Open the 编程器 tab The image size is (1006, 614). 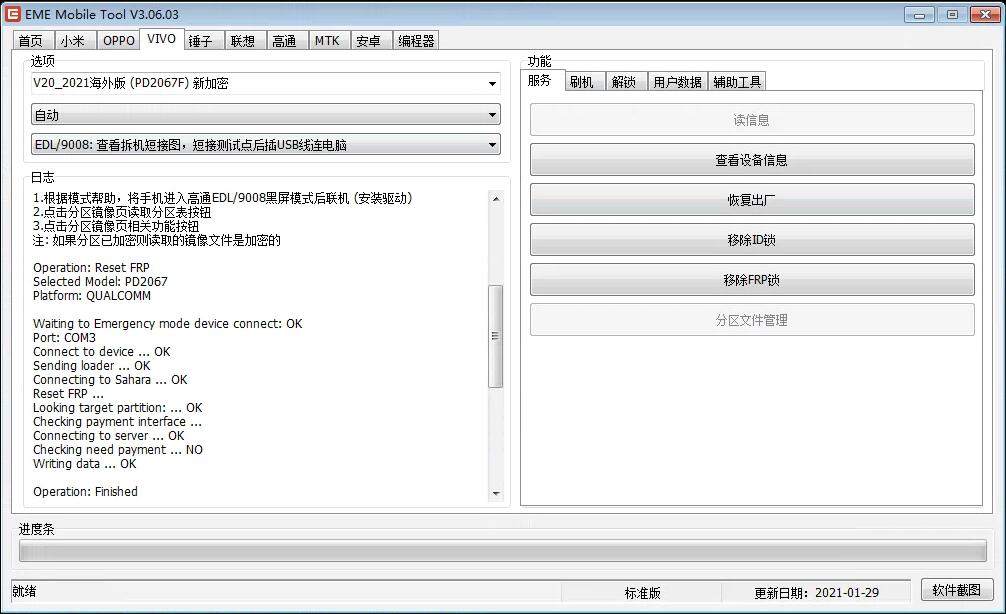(416, 40)
